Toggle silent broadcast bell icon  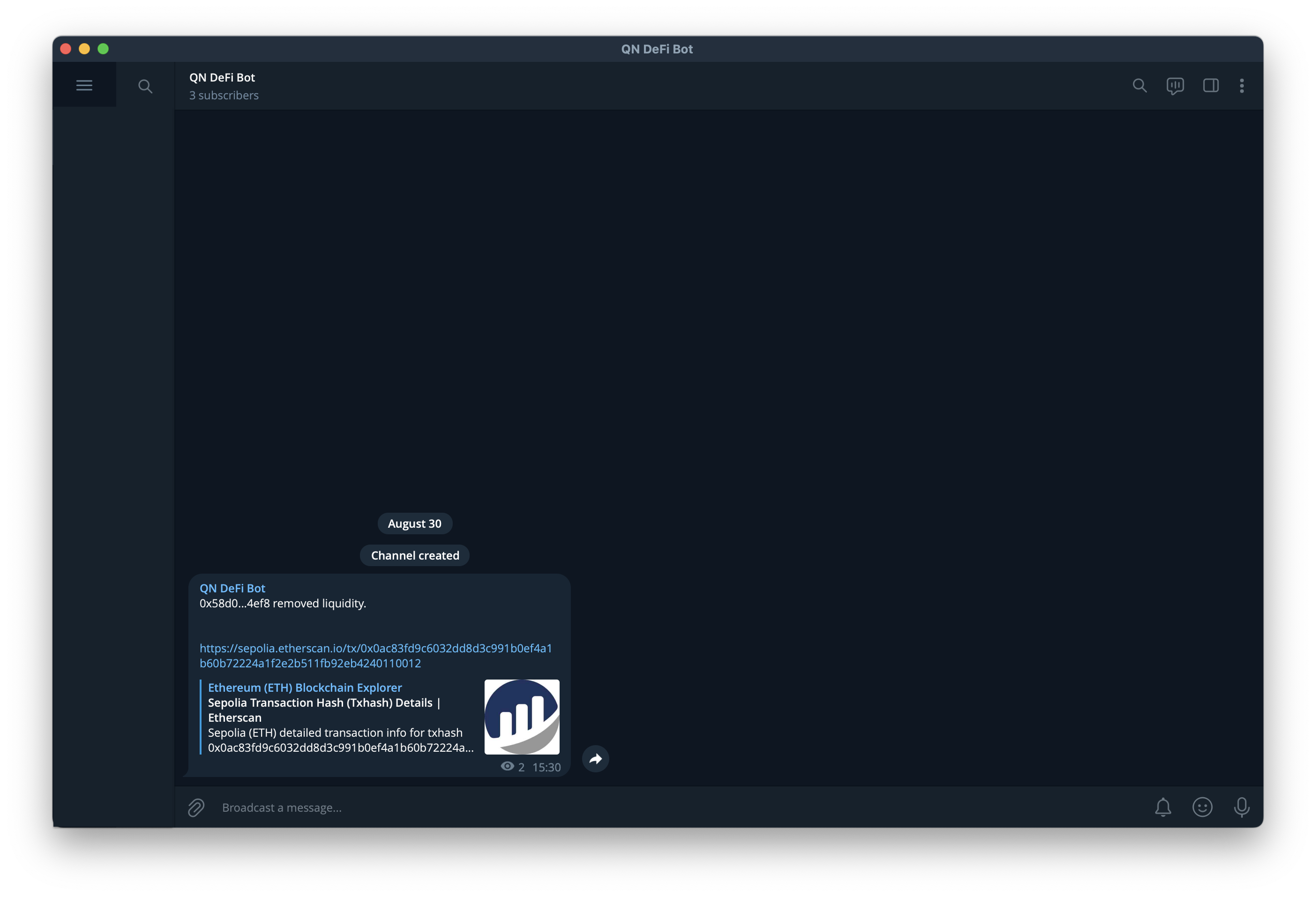[x=1163, y=807]
